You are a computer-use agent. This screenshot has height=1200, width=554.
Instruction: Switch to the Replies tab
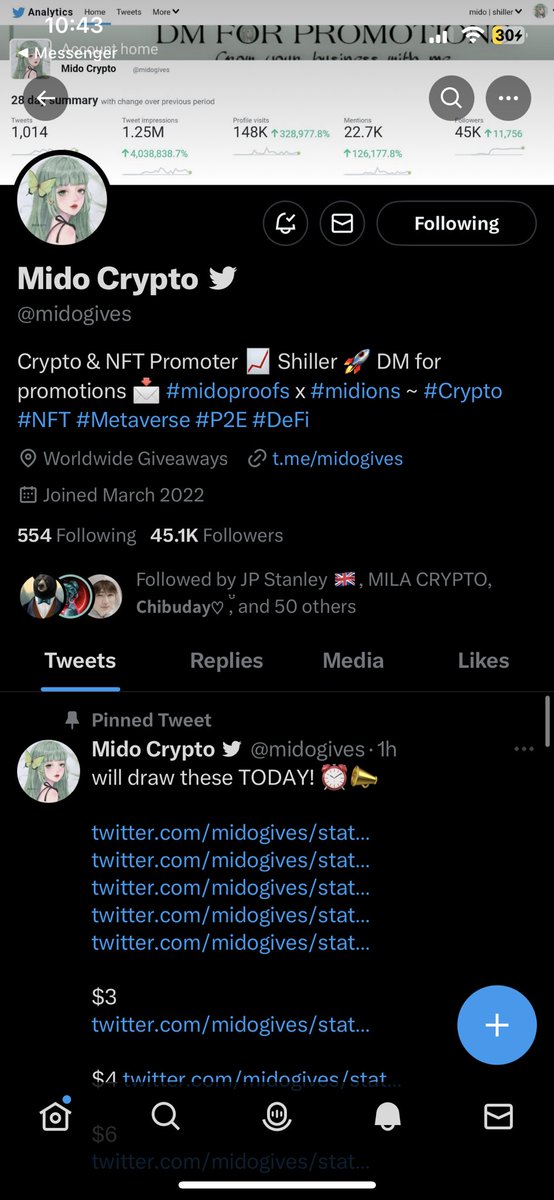pyautogui.click(x=227, y=660)
